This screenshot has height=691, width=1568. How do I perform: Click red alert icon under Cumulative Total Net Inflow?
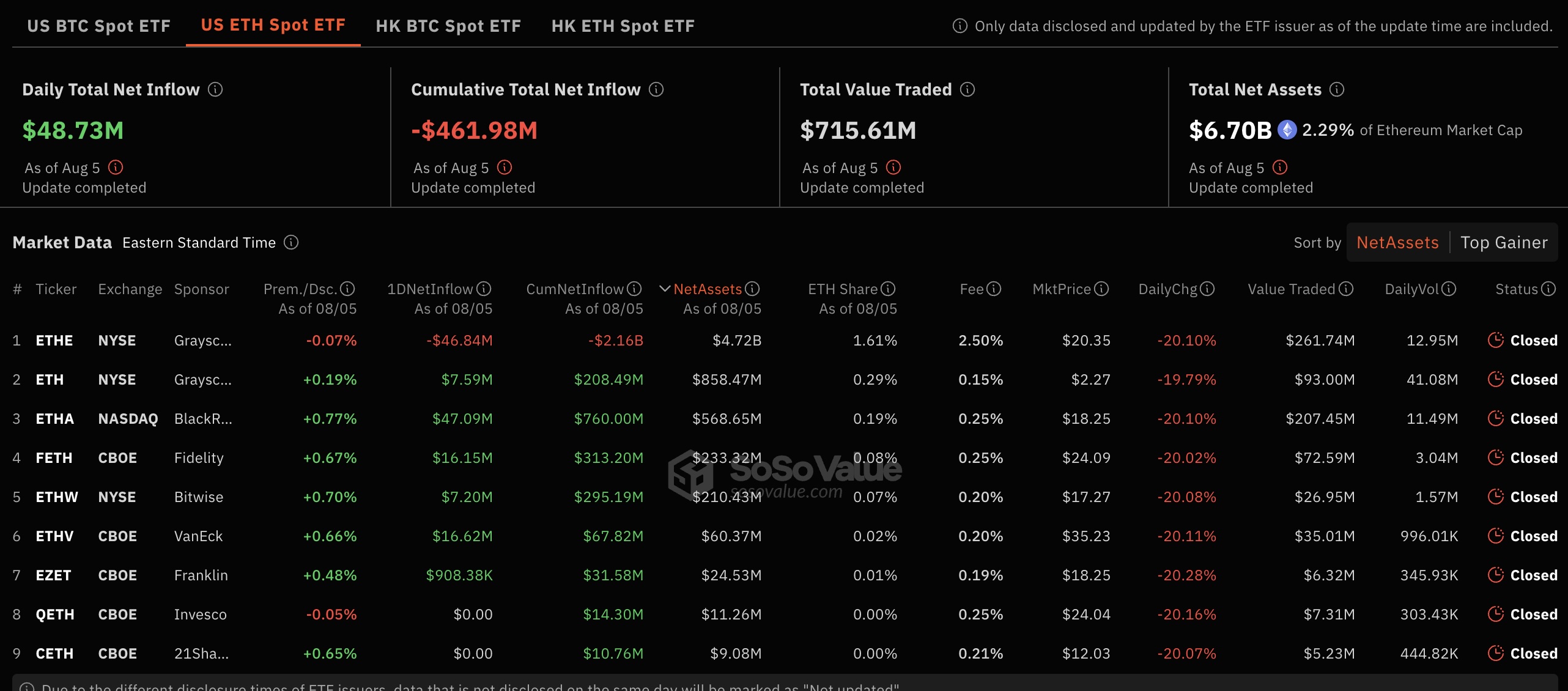pyautogui.click(x=505, y=168)
